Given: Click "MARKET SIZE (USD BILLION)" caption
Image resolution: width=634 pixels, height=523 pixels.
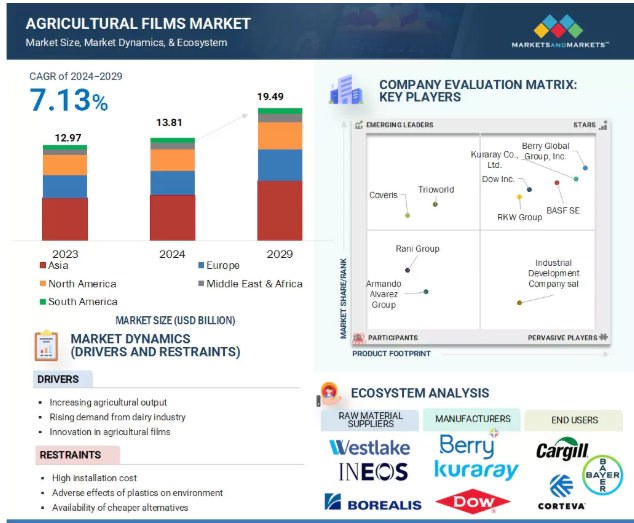Looking at the screenshot, I should coord(175,320).
